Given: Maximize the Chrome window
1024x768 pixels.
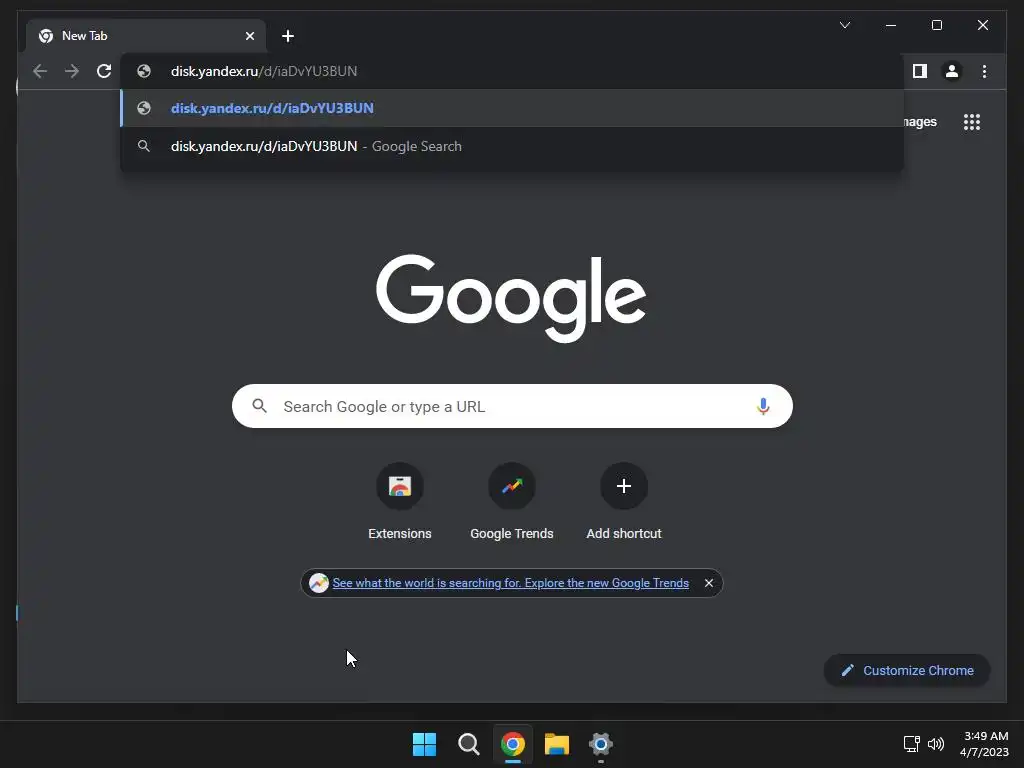Looking at the screenshot, I should pyautogui.click(x=936, y=25).
